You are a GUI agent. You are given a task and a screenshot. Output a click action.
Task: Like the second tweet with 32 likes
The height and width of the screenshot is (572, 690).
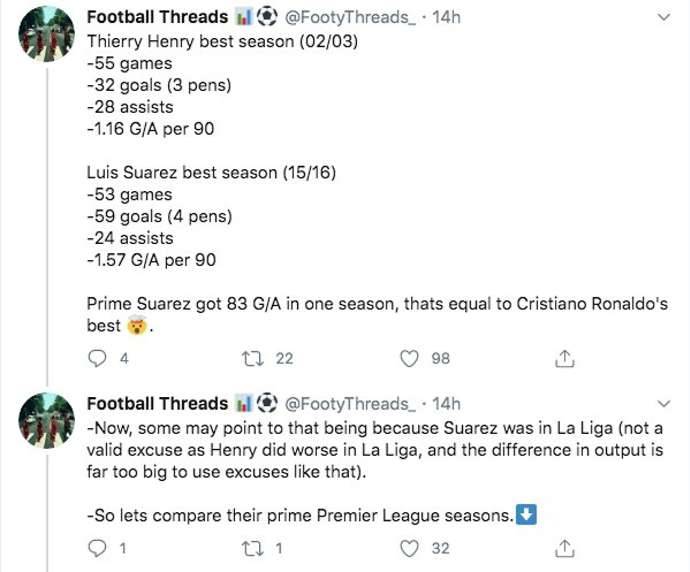click(x=408, y=547)
